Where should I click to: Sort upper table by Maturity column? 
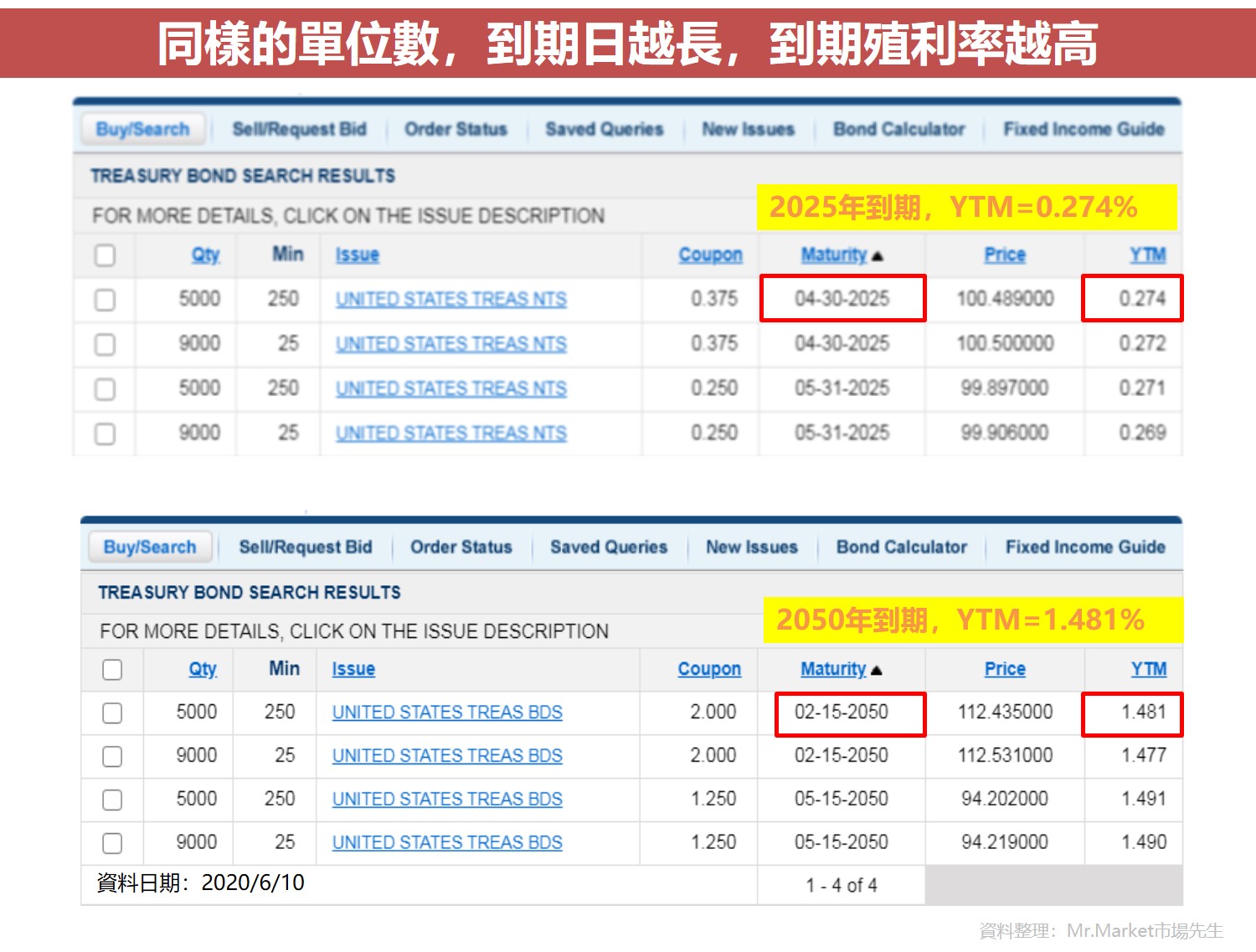(x=834, y=255)
